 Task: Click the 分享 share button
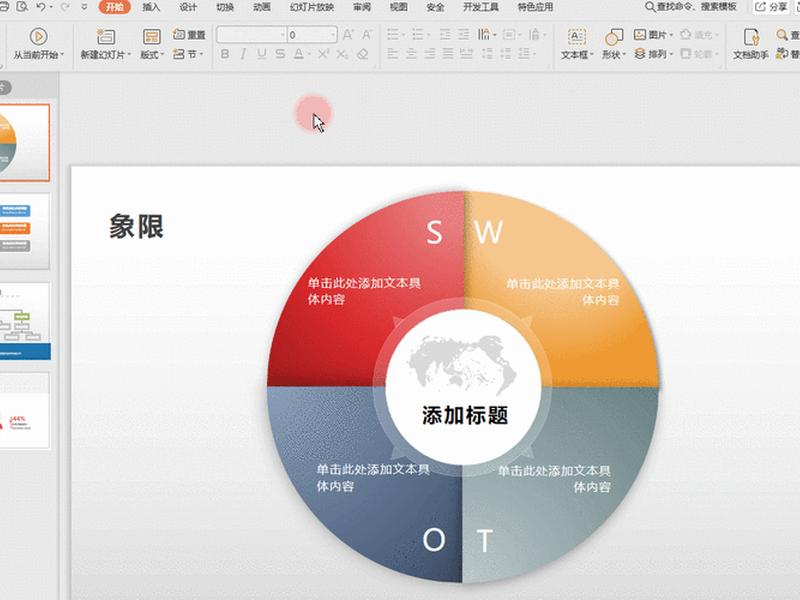(771, 7)
